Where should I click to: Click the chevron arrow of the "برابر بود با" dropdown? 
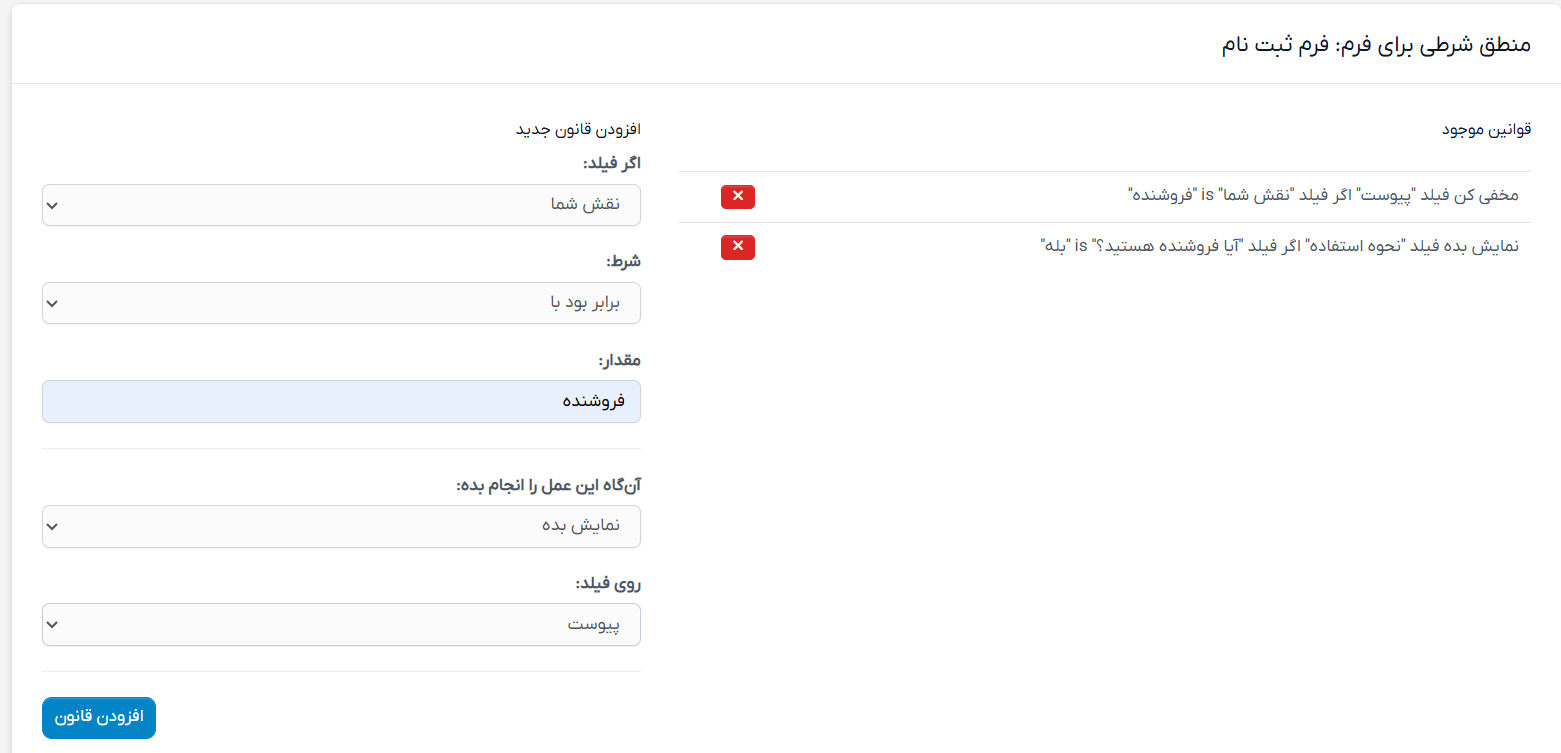click(53, 303)
